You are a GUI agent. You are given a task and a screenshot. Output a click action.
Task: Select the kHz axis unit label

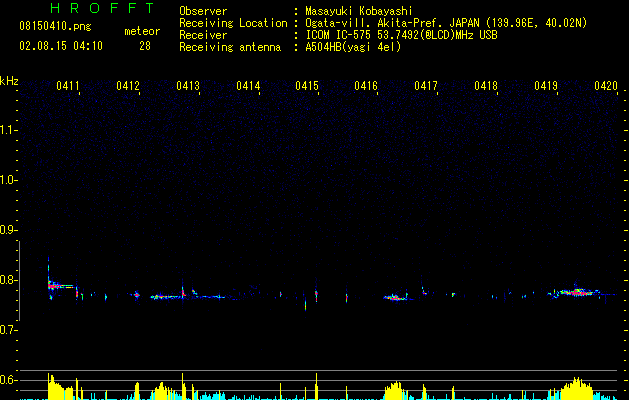(9, 81)
